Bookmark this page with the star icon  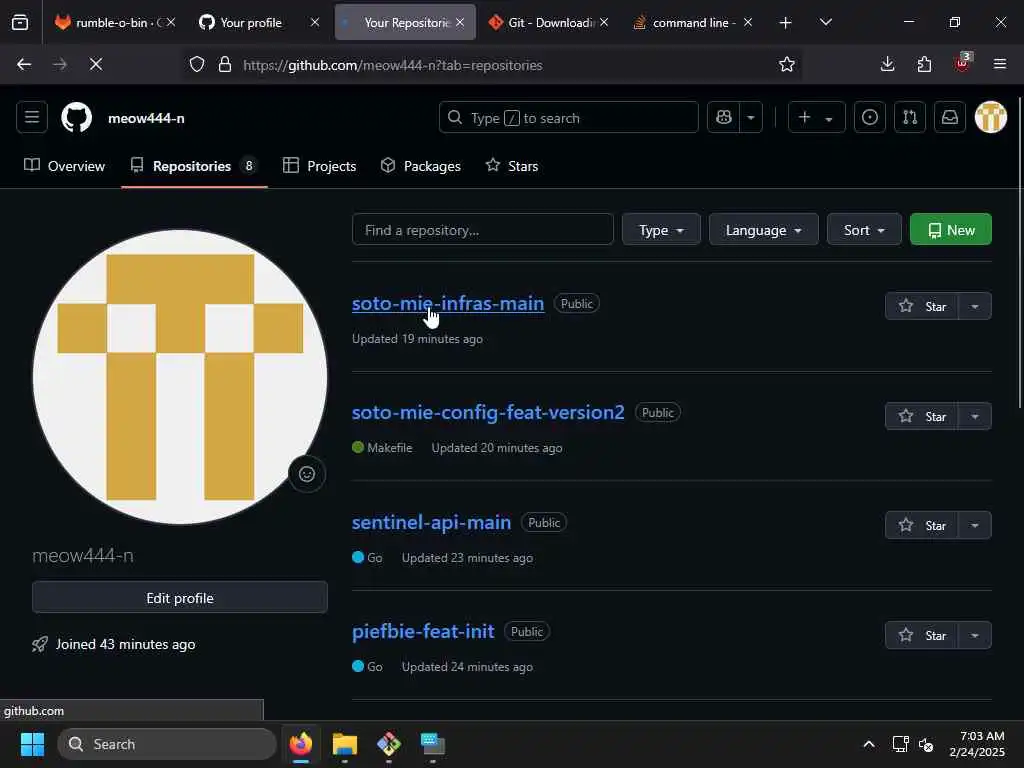[787, 65]
